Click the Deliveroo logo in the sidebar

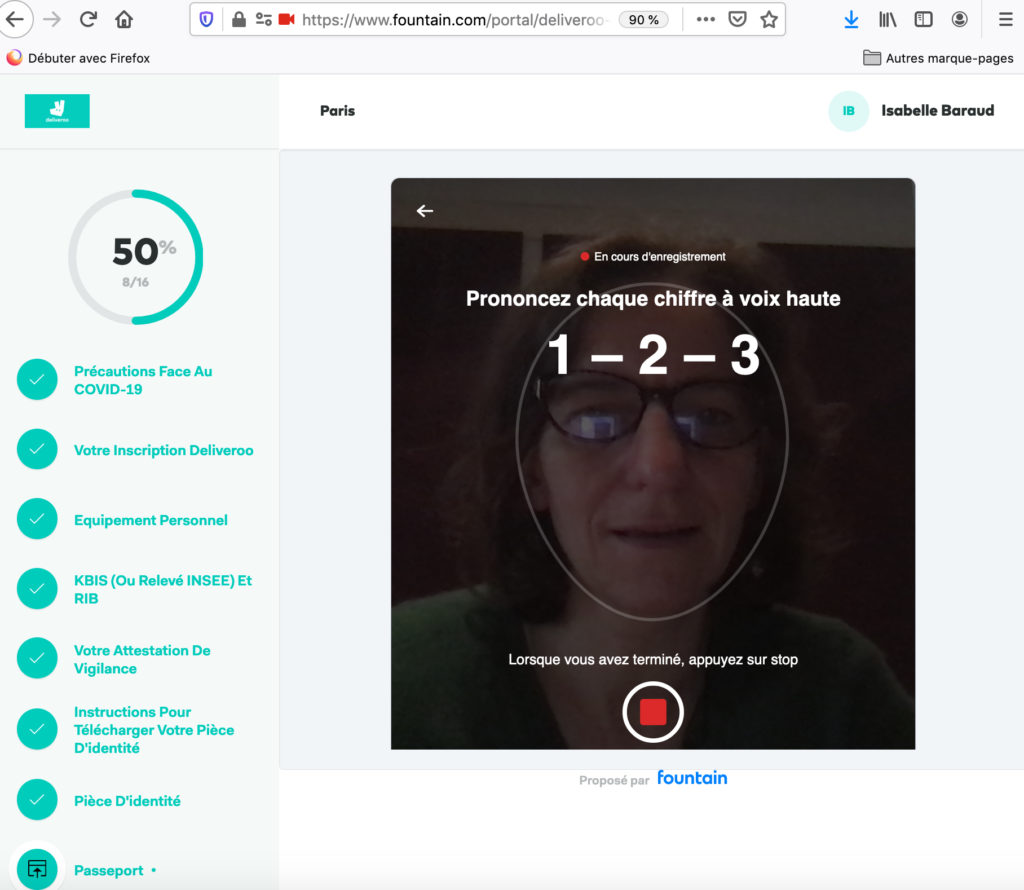pyautogui.click(x=57, y=111)
